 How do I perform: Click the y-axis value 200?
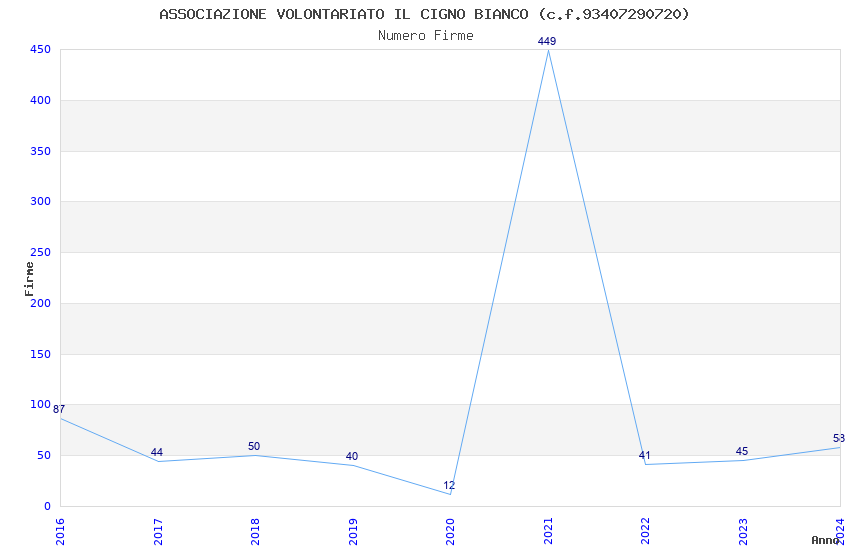pos(41,303)
